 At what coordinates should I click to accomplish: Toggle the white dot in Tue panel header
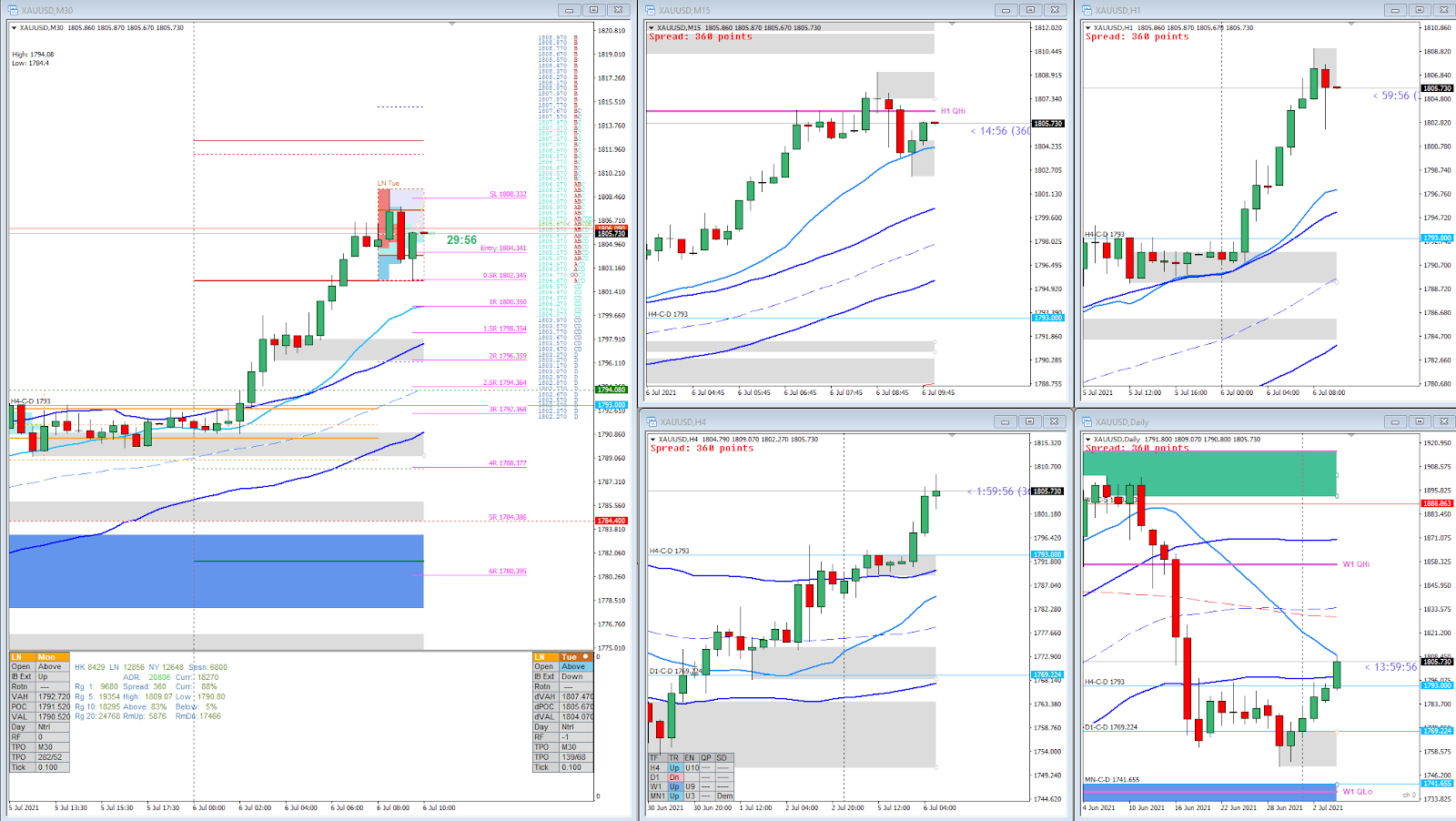pos(586,656)
